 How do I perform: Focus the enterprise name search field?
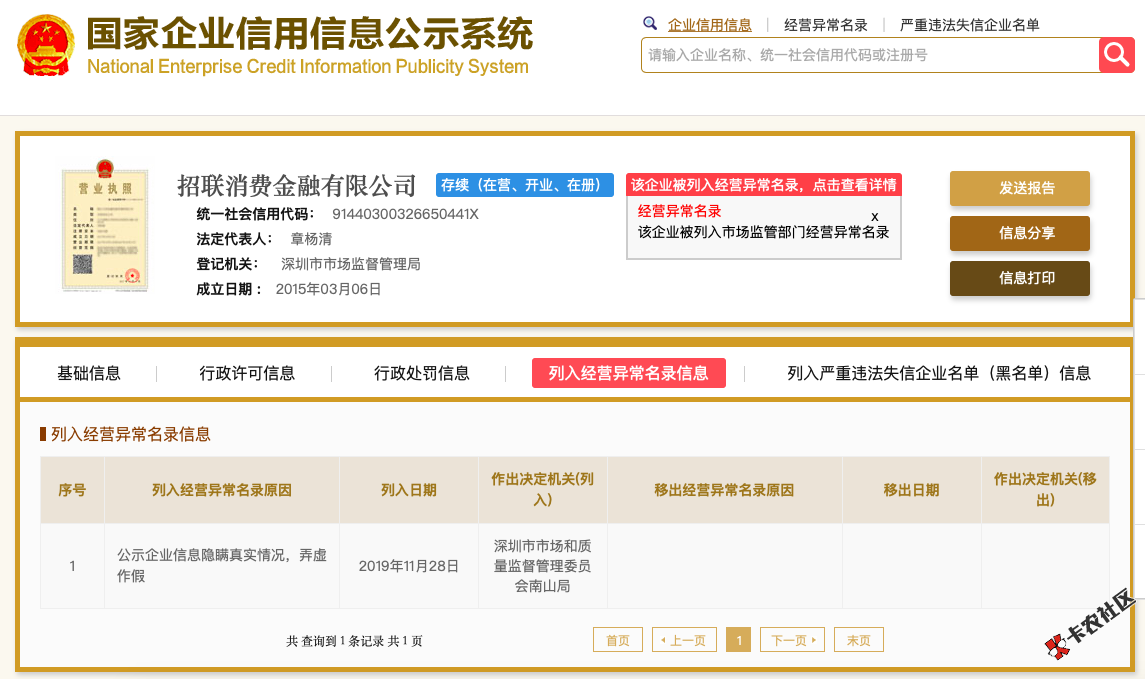point(870,55)
